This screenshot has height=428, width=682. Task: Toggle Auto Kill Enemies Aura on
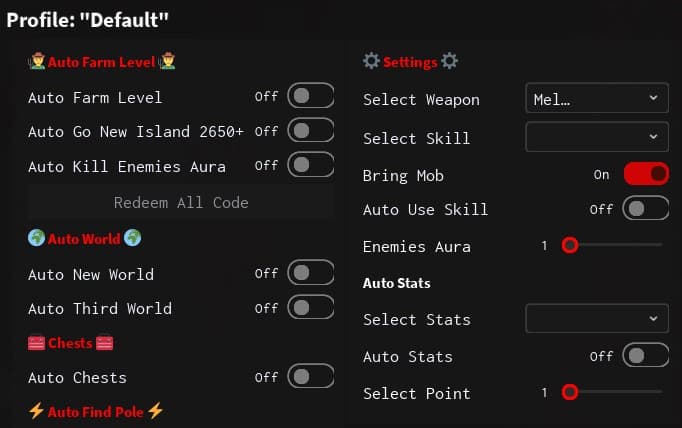310,165
